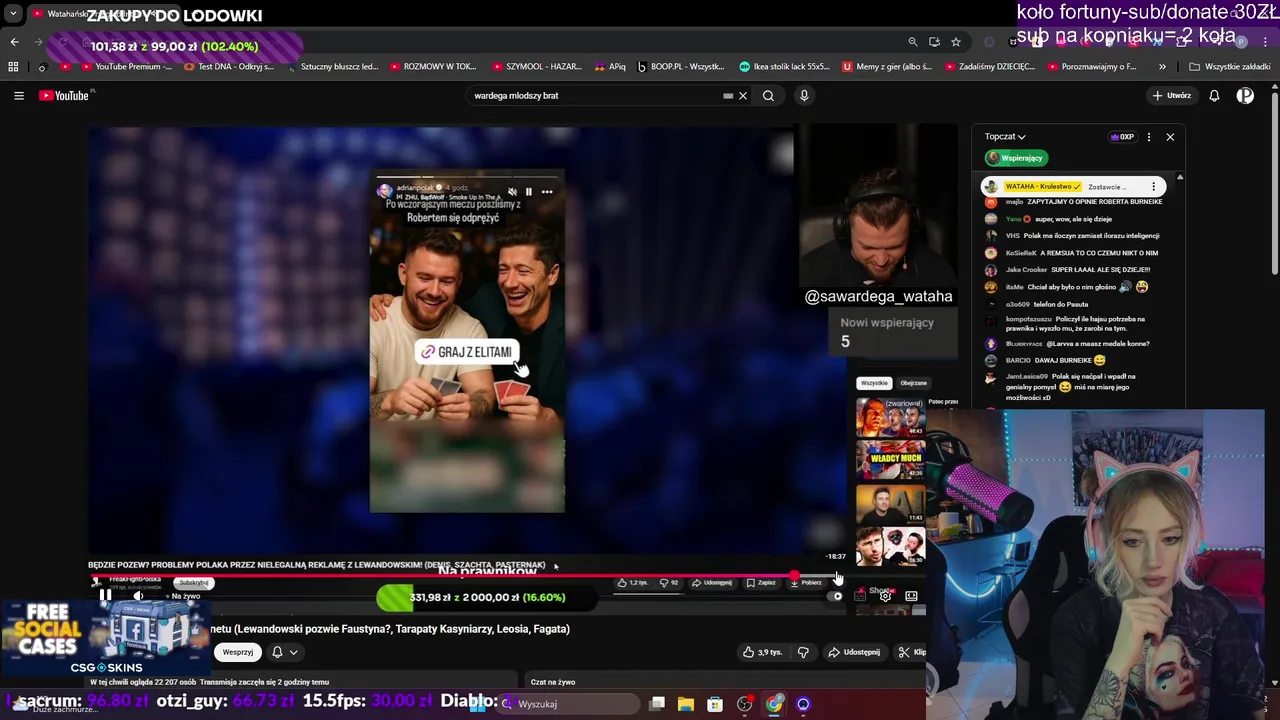This screenshot has width=1280, height=720.
Task: Open the apps grid in bookmarks bar
Action: click(13, 67)
